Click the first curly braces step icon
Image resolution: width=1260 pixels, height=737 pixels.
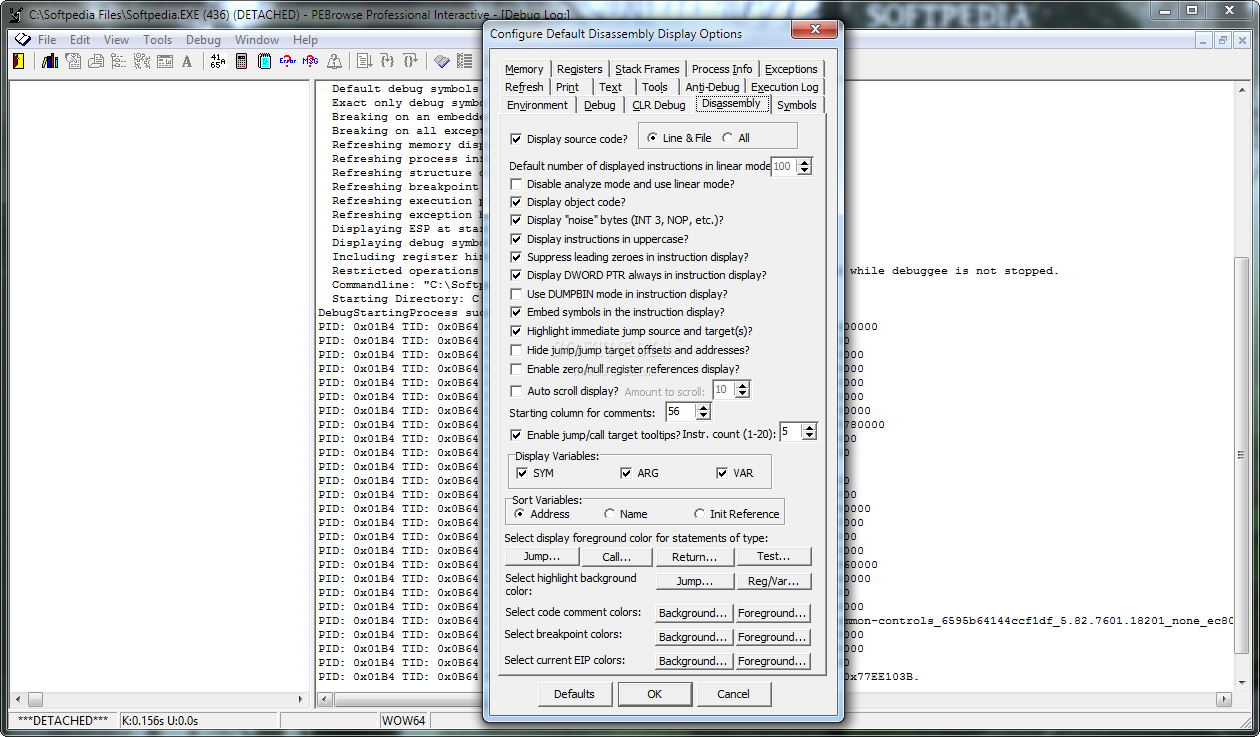tap(387, 61)
